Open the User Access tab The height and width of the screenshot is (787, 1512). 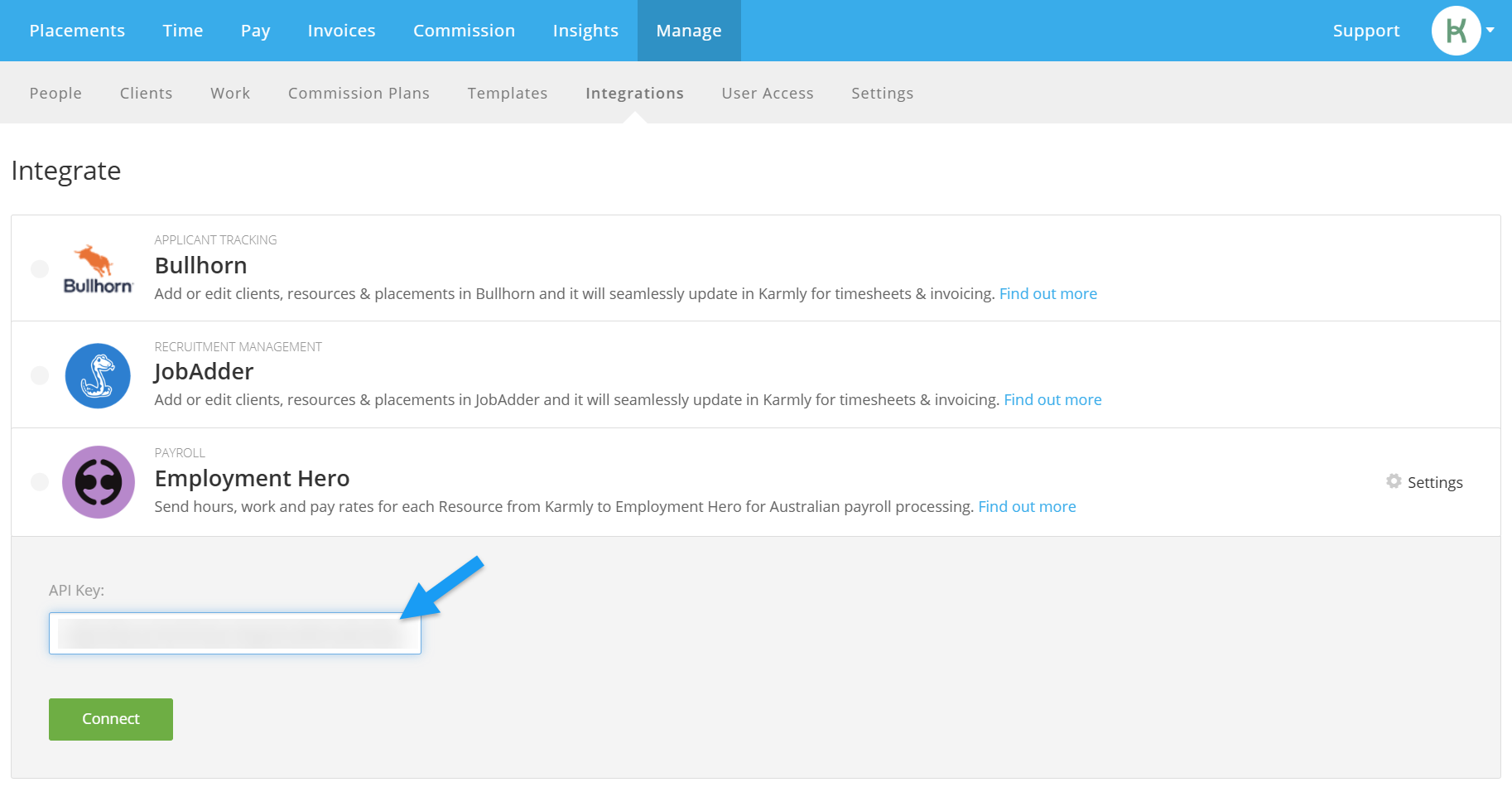pos(768,93)
